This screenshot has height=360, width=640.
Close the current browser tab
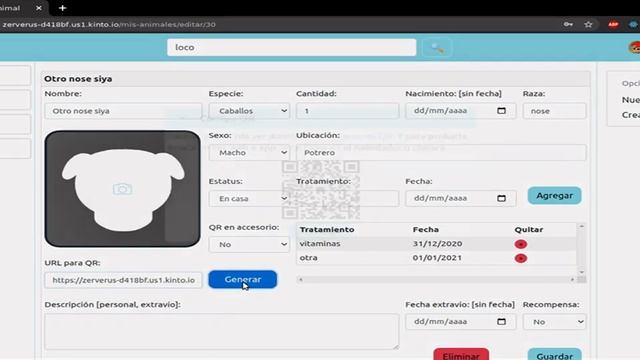pyautogui.click(x=39, y=8)
